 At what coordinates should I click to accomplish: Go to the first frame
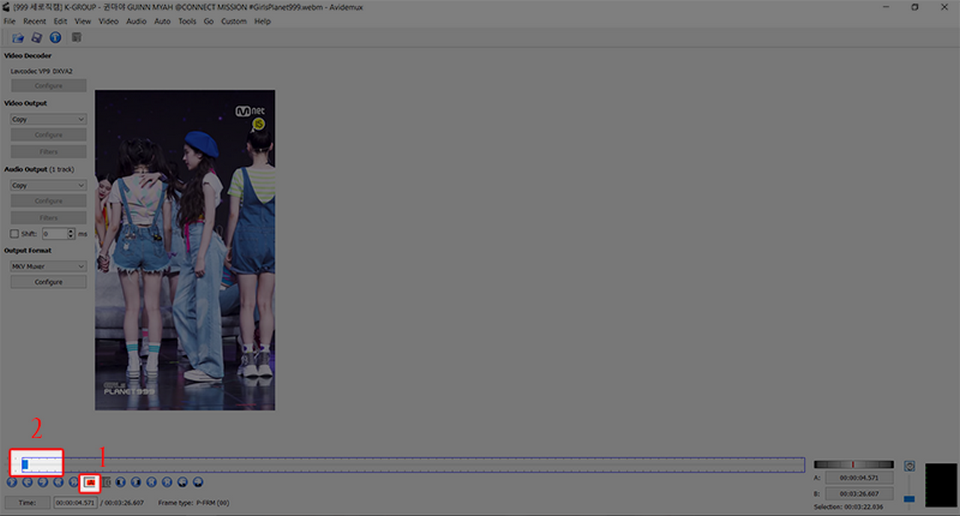click(x=151, y=482)
